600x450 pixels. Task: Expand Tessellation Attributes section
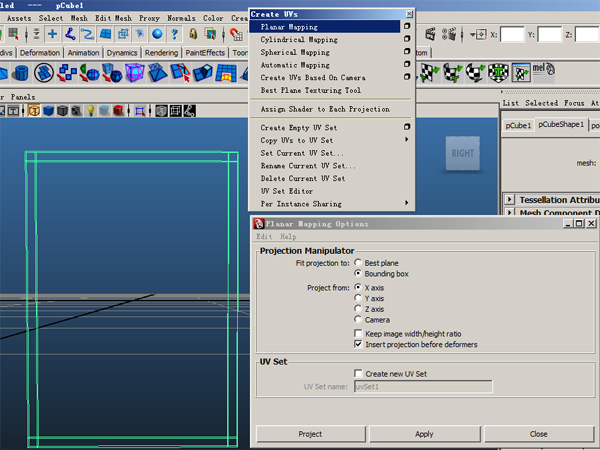tap(509, 199)
